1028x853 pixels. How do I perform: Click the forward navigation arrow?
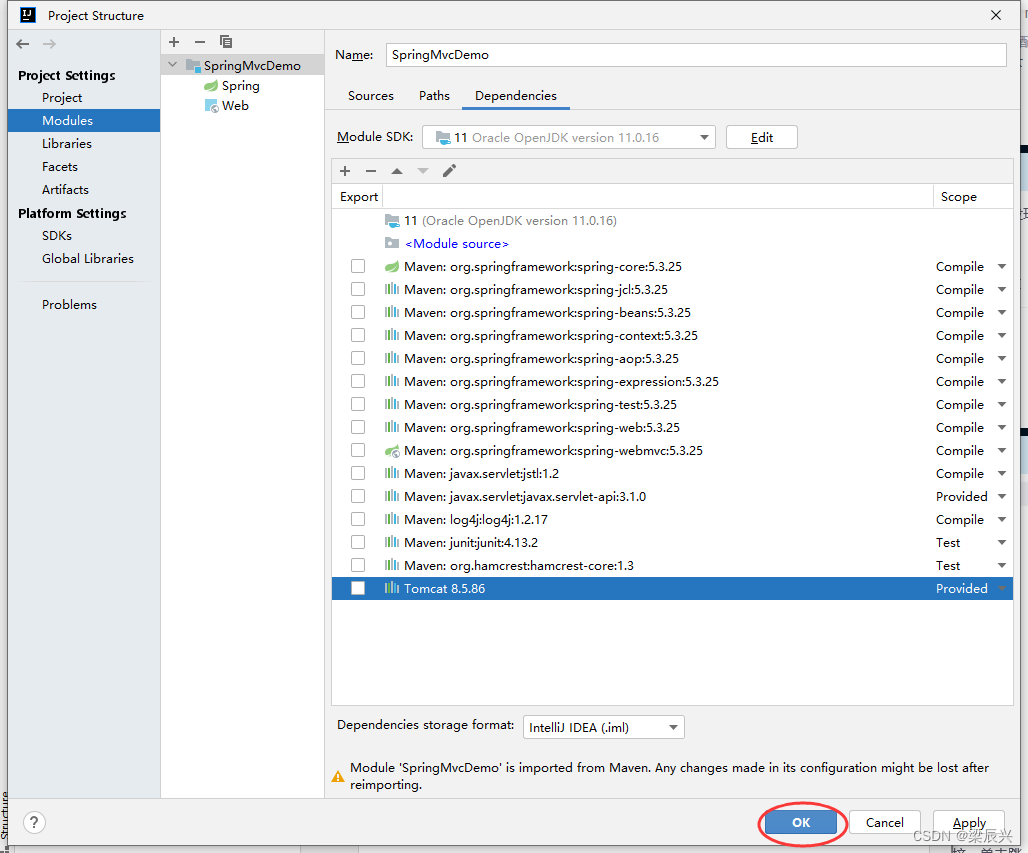pos(49,44)
